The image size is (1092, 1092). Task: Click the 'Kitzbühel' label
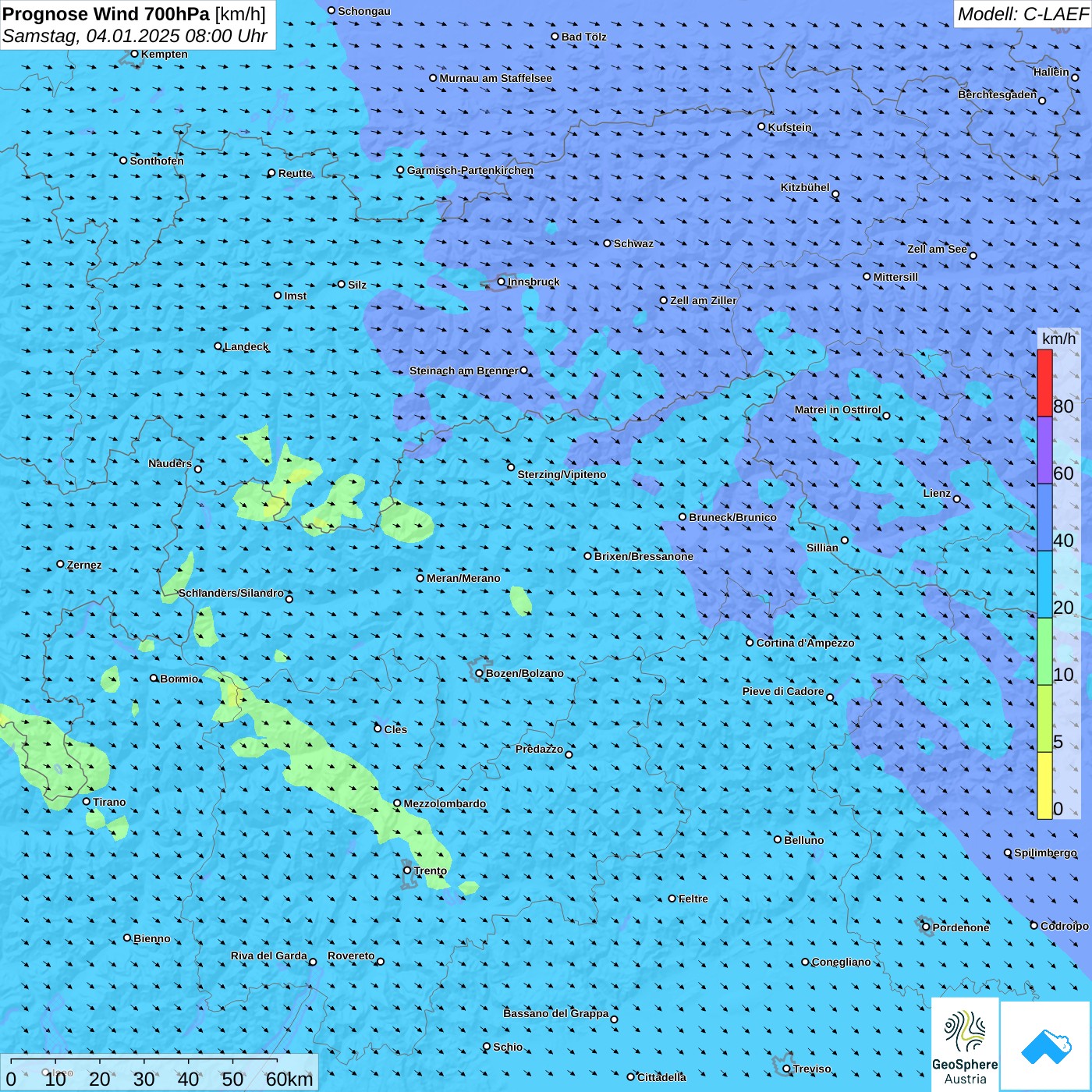coord(805,187)
